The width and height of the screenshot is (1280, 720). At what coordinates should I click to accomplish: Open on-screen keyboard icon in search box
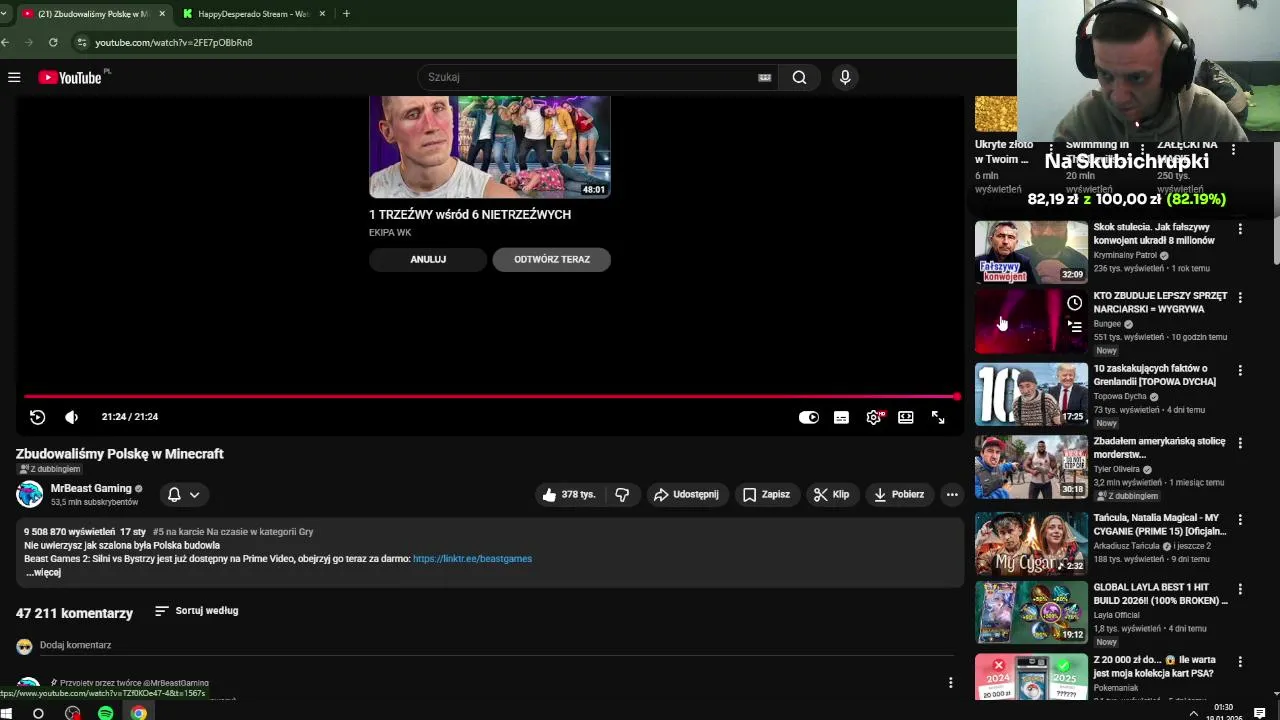coord(765,77)
